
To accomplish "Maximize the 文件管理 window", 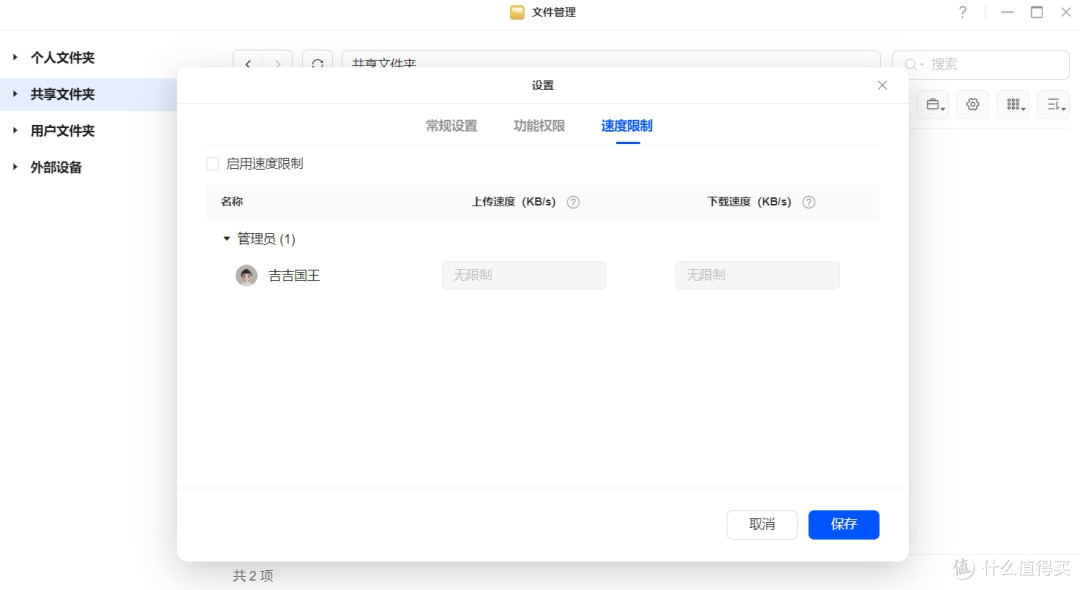I will [1037, 12].
